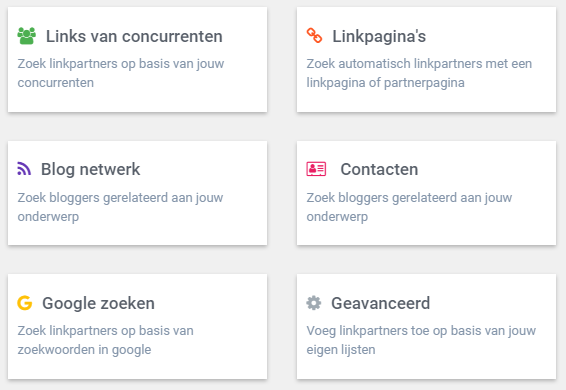The image size is (566, 390).
Task: Click the pink contact card icon
Action: click(316, 169)
